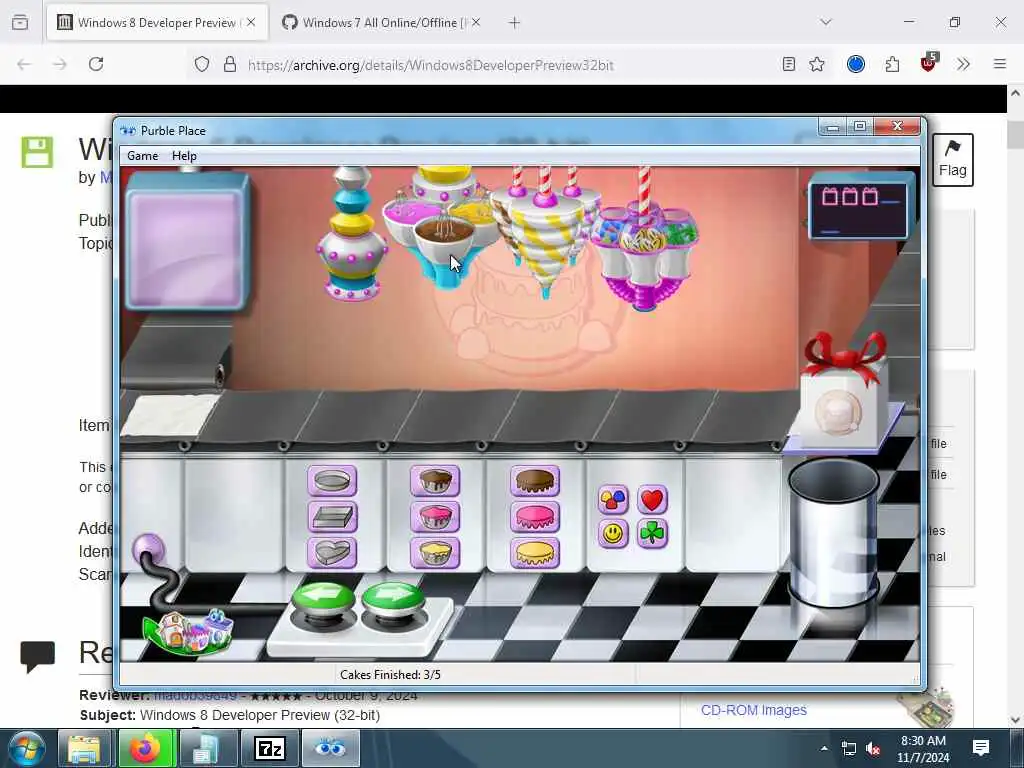
Task: Click the cake batter dispenser machine
Action: point(353,233)
